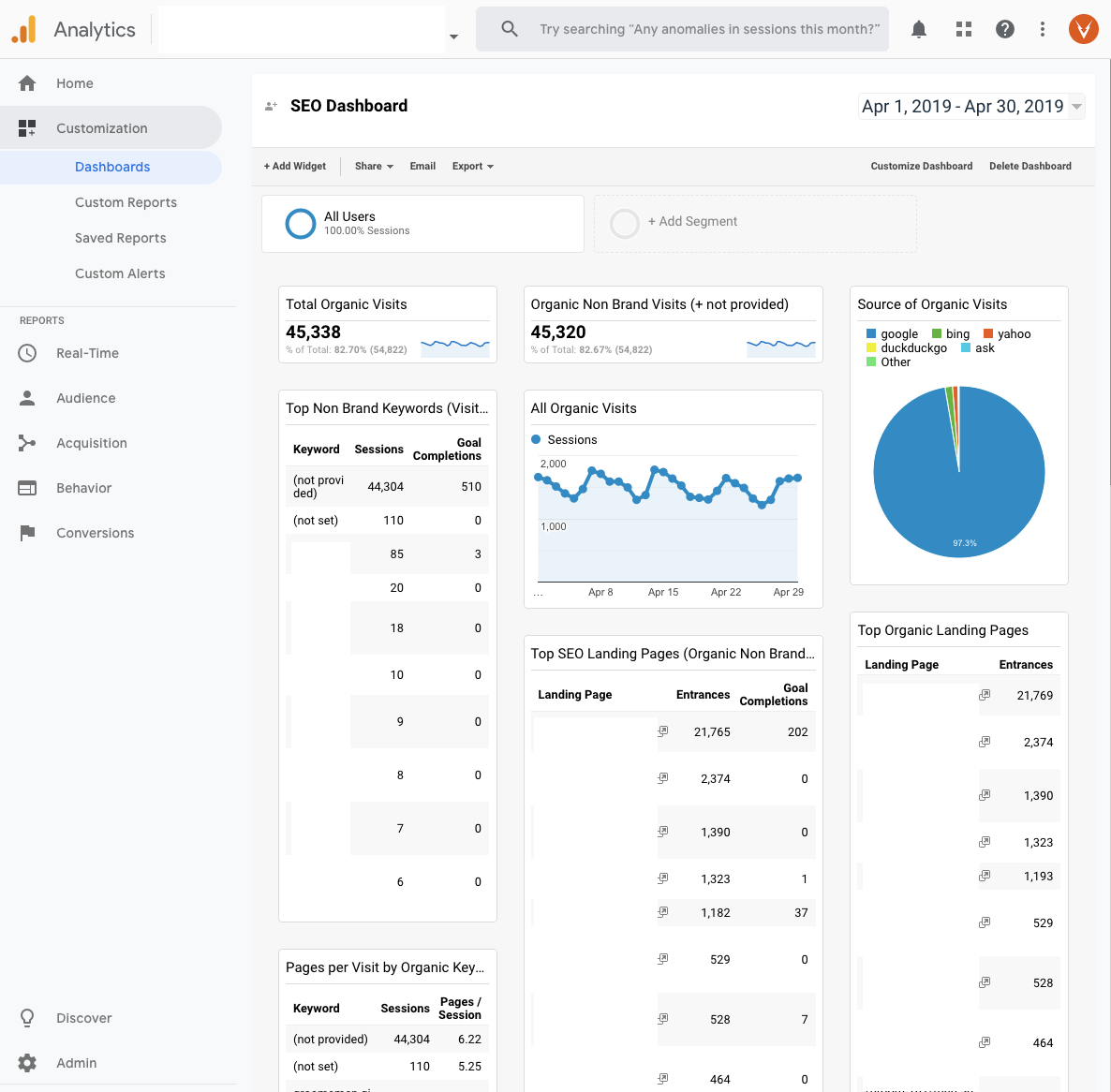Open external link icon for 1,182 entrances row
The image size is (1111, 1092).
pyautogui.click(x=662, y=912)
